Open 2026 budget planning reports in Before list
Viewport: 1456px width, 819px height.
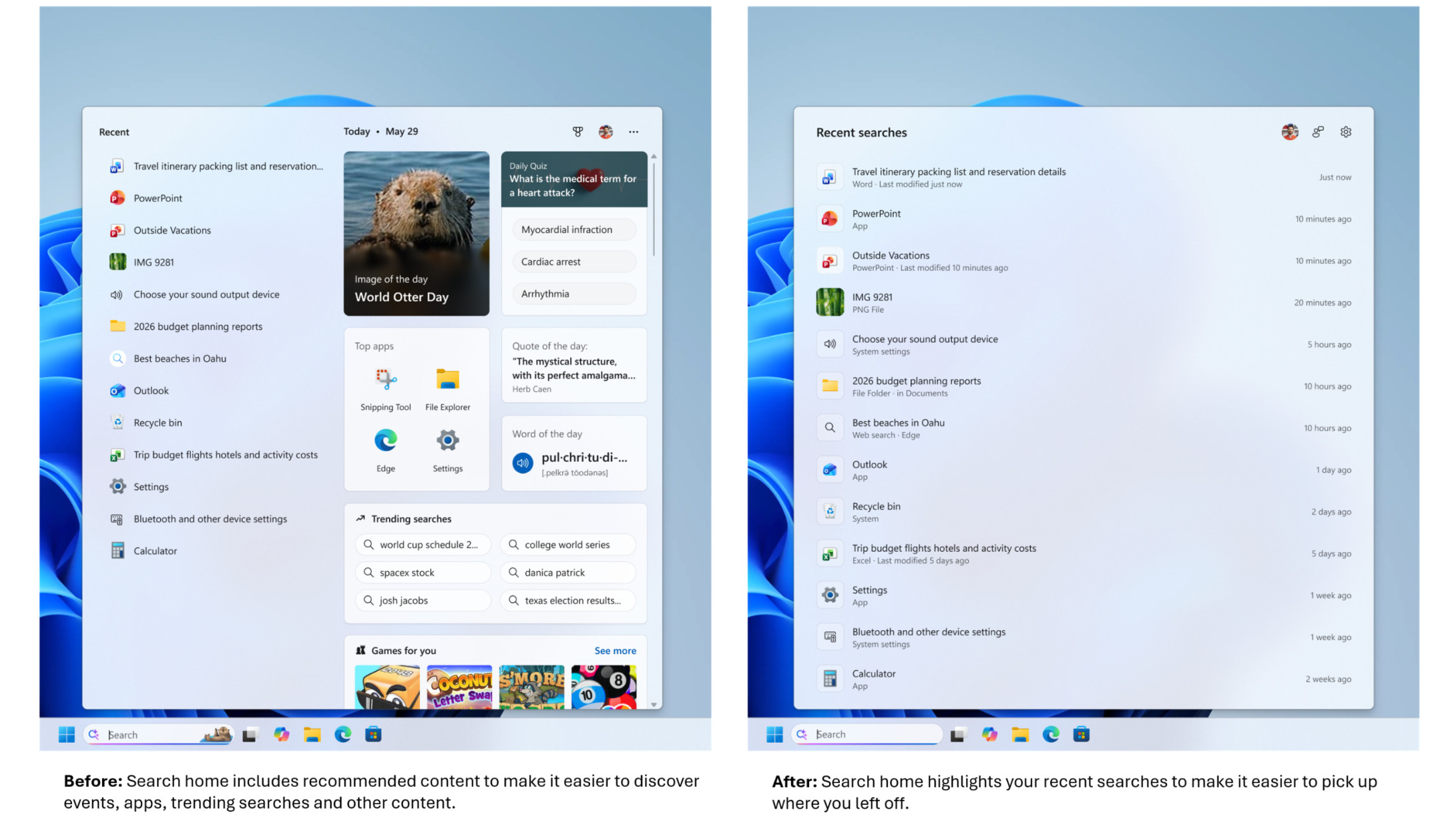[212, 326]
